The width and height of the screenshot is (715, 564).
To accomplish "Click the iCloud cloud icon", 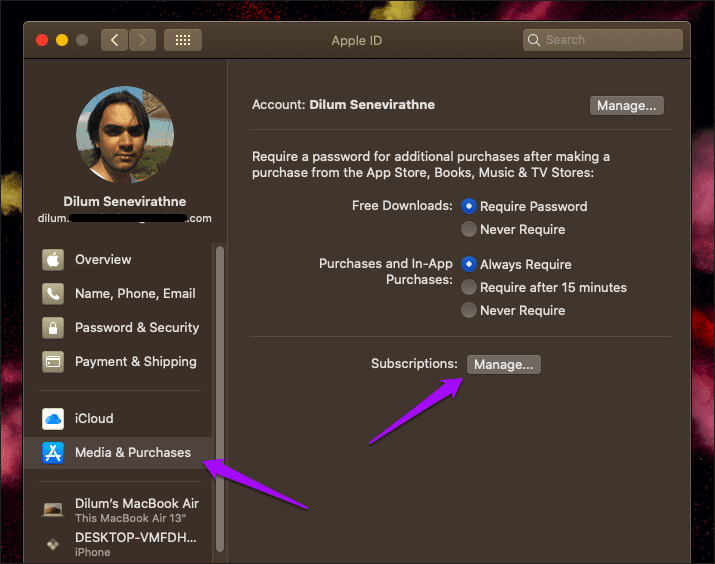I will click(x=53, y=419).
